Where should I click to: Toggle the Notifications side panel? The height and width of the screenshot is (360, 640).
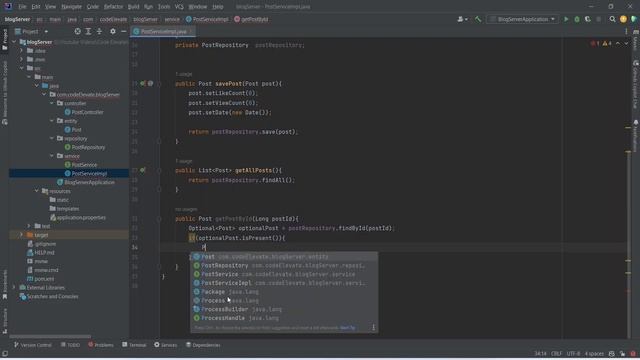coord(636,136)
